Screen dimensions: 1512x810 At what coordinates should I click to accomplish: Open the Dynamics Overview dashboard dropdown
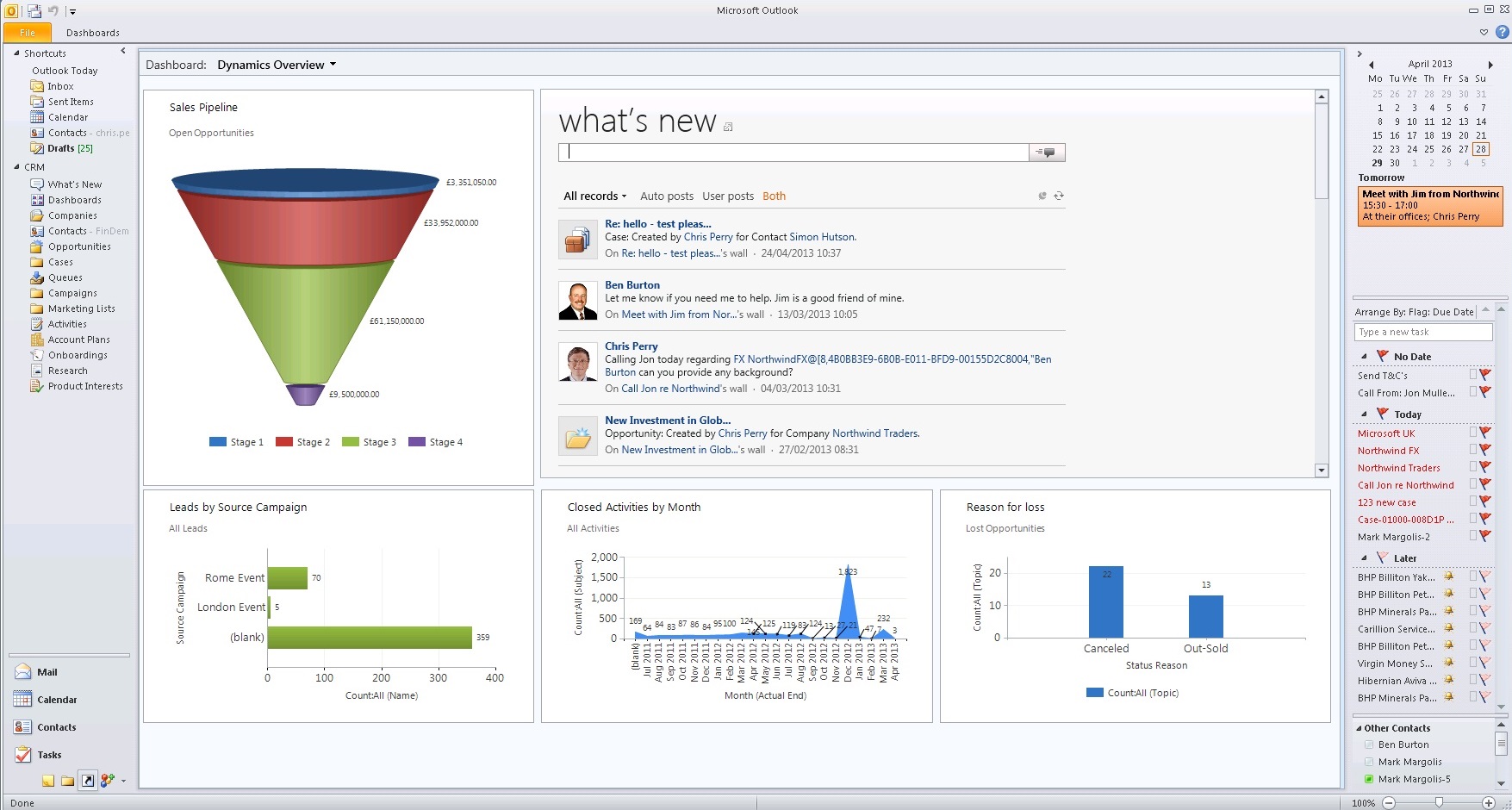tap(333, 65)
